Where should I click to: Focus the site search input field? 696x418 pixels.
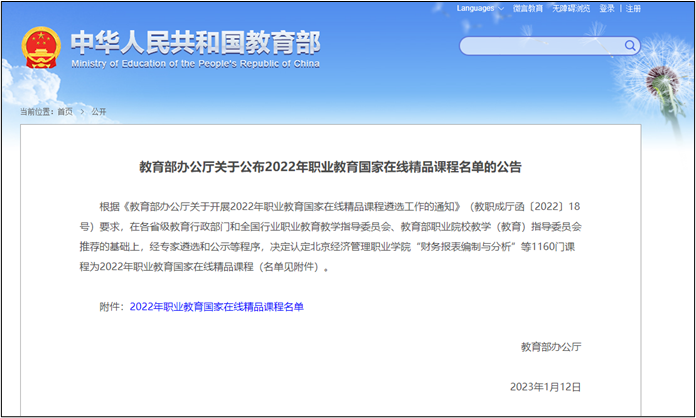point(540,46)
